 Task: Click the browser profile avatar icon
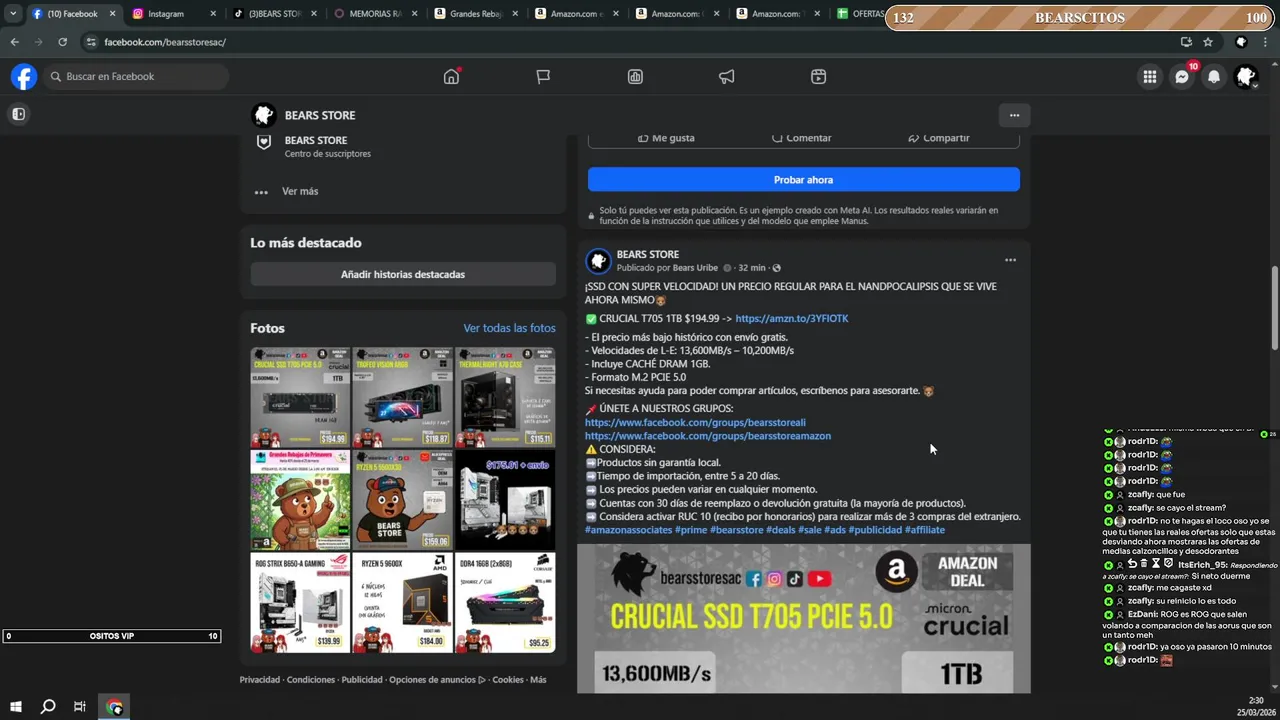[1241, 42]
